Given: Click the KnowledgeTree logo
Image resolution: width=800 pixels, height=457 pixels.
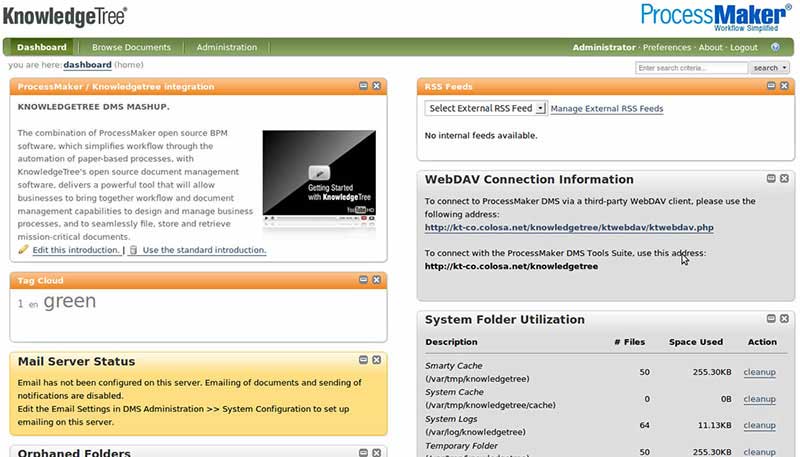Looking at the screenshot, I should [65, 17].
